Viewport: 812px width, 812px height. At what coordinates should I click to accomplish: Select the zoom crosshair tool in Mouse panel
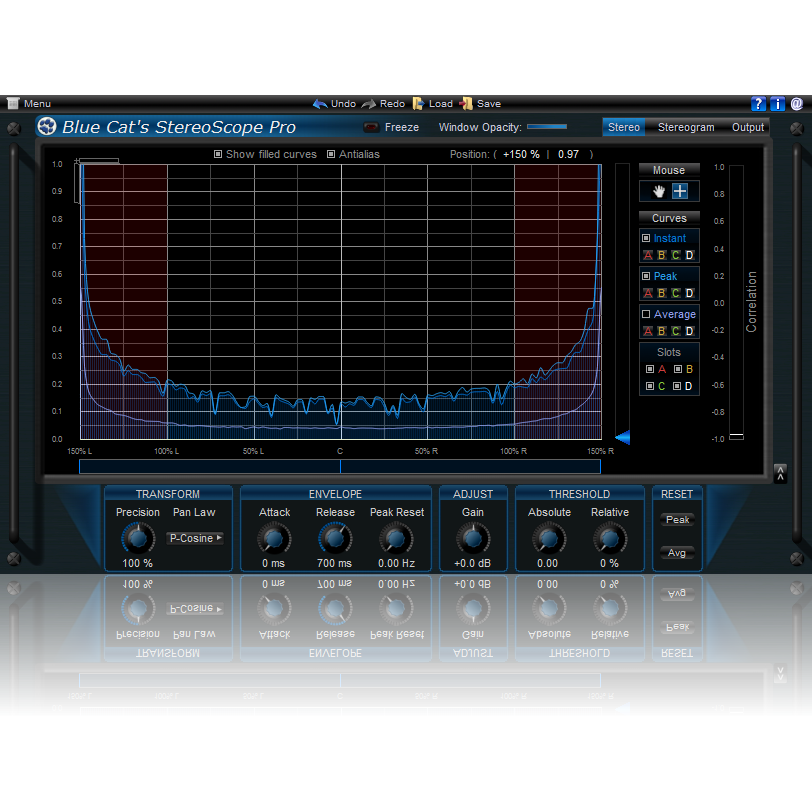pos(681,192)
